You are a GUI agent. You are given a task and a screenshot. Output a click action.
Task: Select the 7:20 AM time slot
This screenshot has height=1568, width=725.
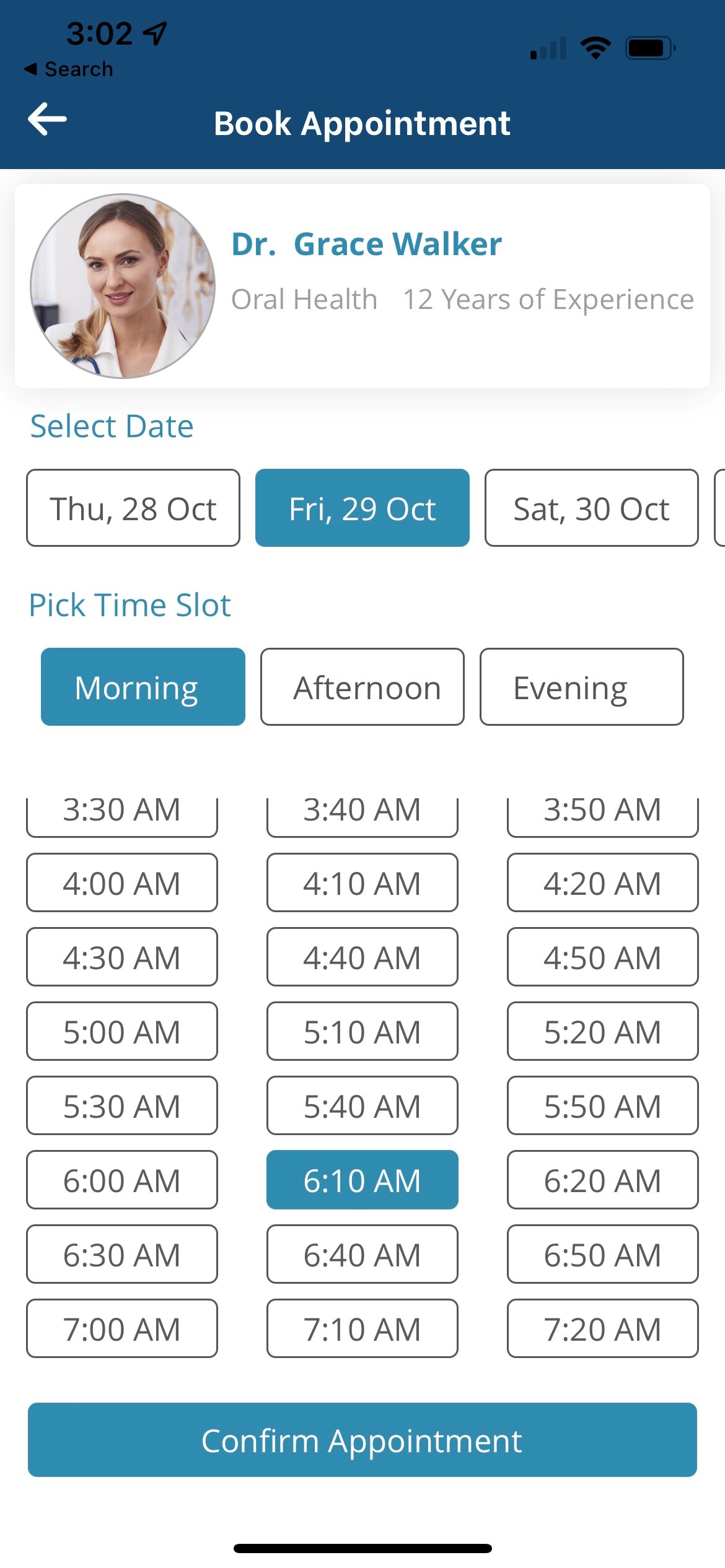click(x=602, y=1329)
